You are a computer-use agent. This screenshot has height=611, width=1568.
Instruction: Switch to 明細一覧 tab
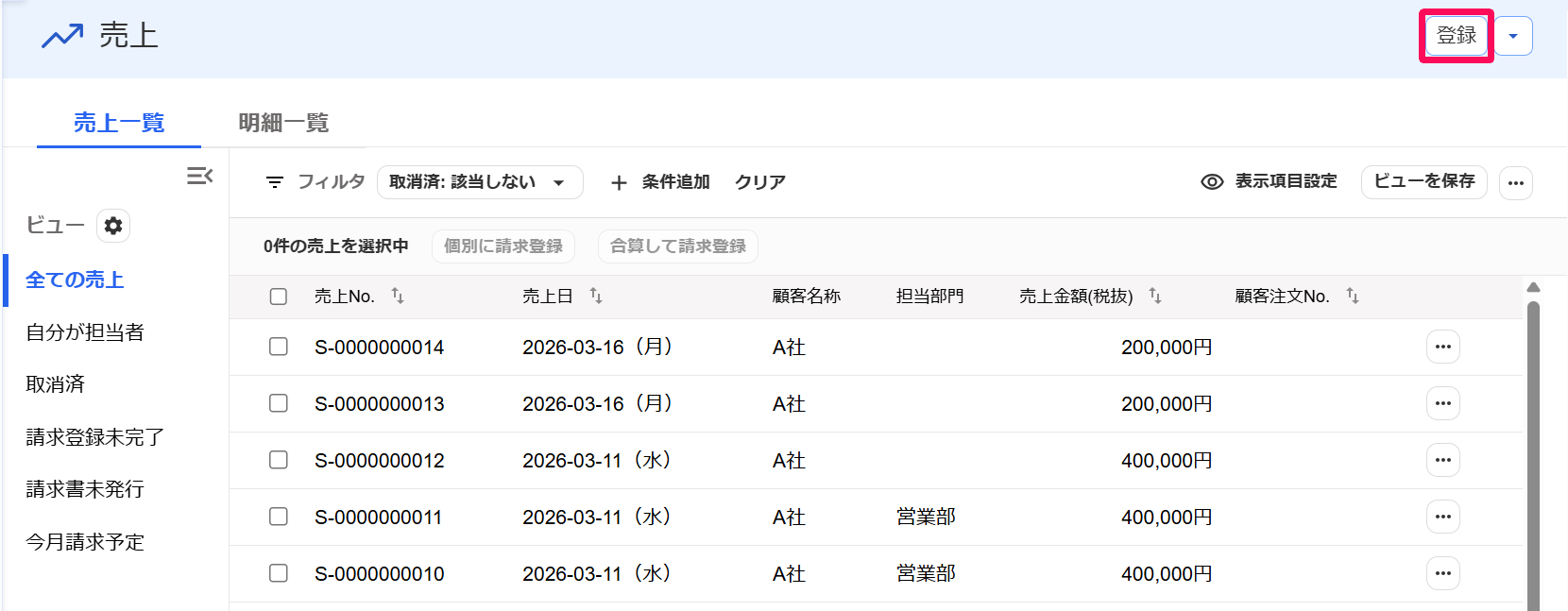tap(283, 123)
